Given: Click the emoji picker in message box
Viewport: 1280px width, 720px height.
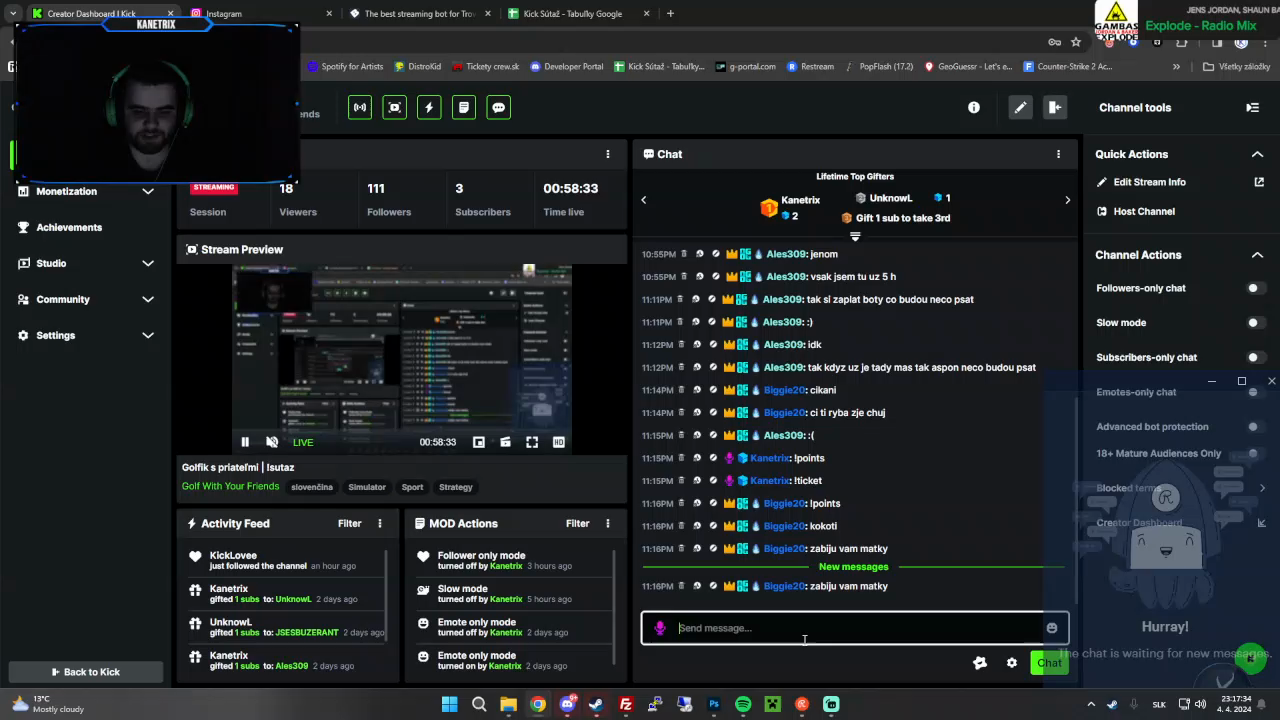Looking at the screenshot, I should click(x=1052, y=628).
